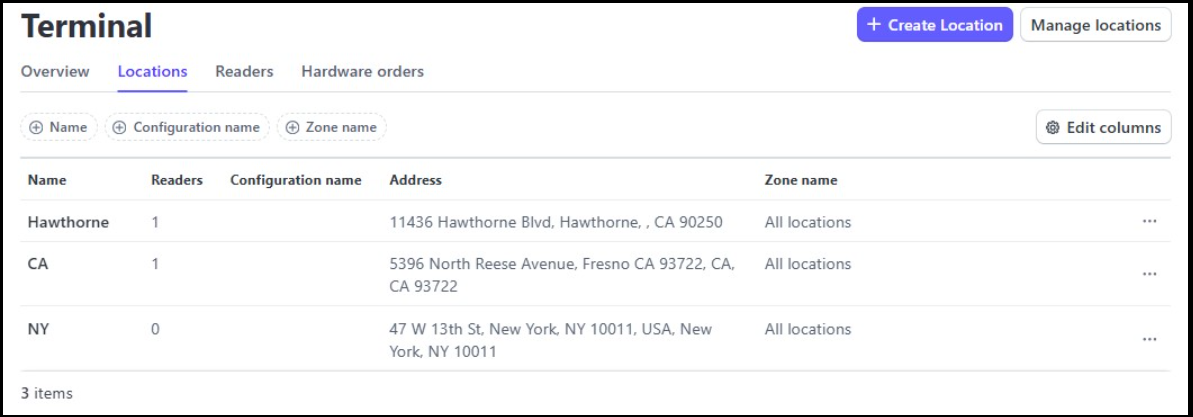Select the CA location row
The height and width of the screenshot is (417, 1193).
[x=596, y=274]
